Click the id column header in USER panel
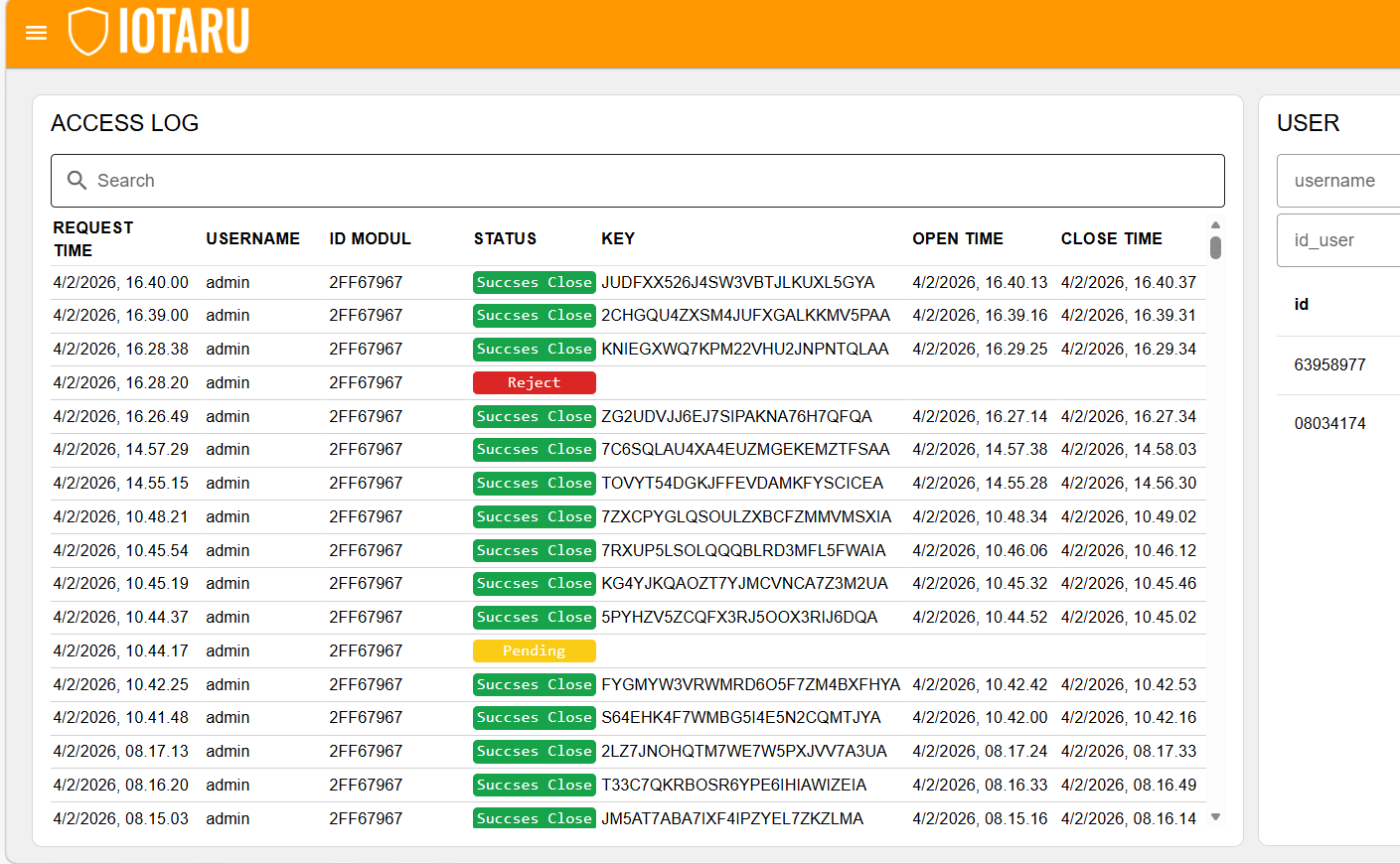The width and height of the screenshot is (1400, 864). click(1302, 304)
